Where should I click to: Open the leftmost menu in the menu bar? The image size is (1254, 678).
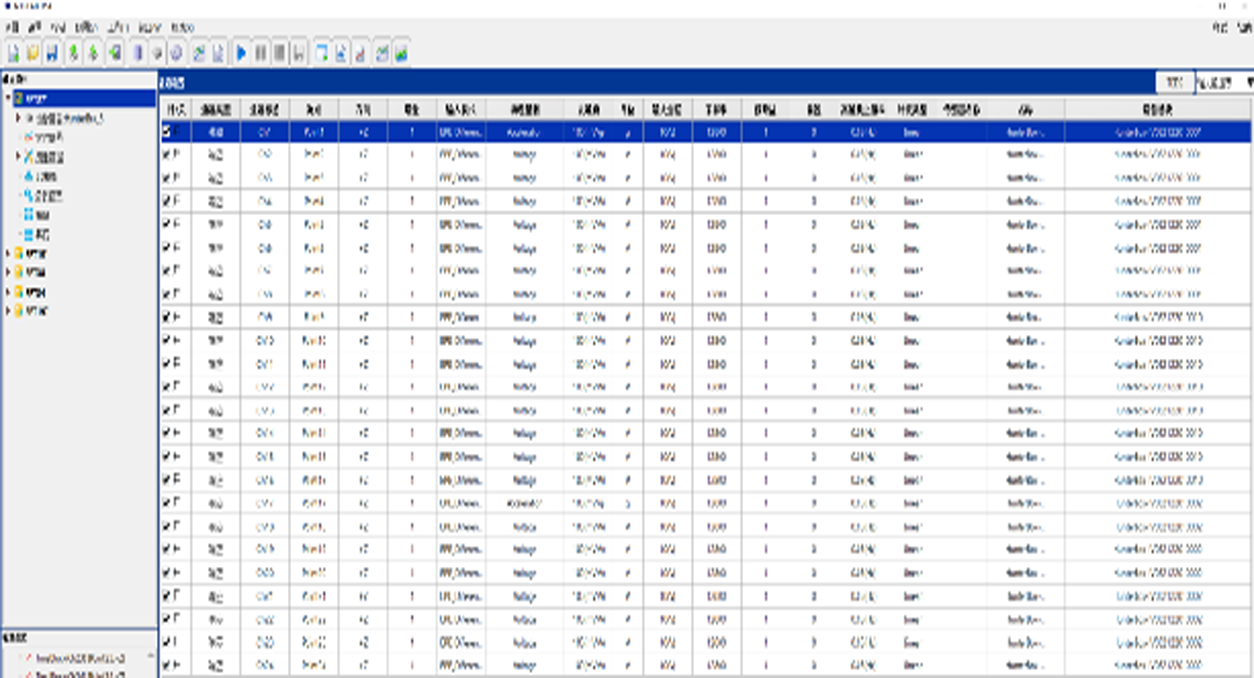pos(11,27)
